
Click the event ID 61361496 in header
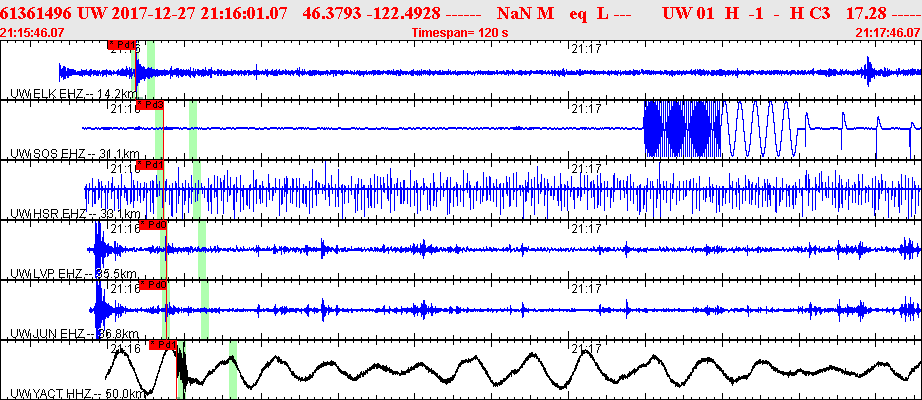37,12
